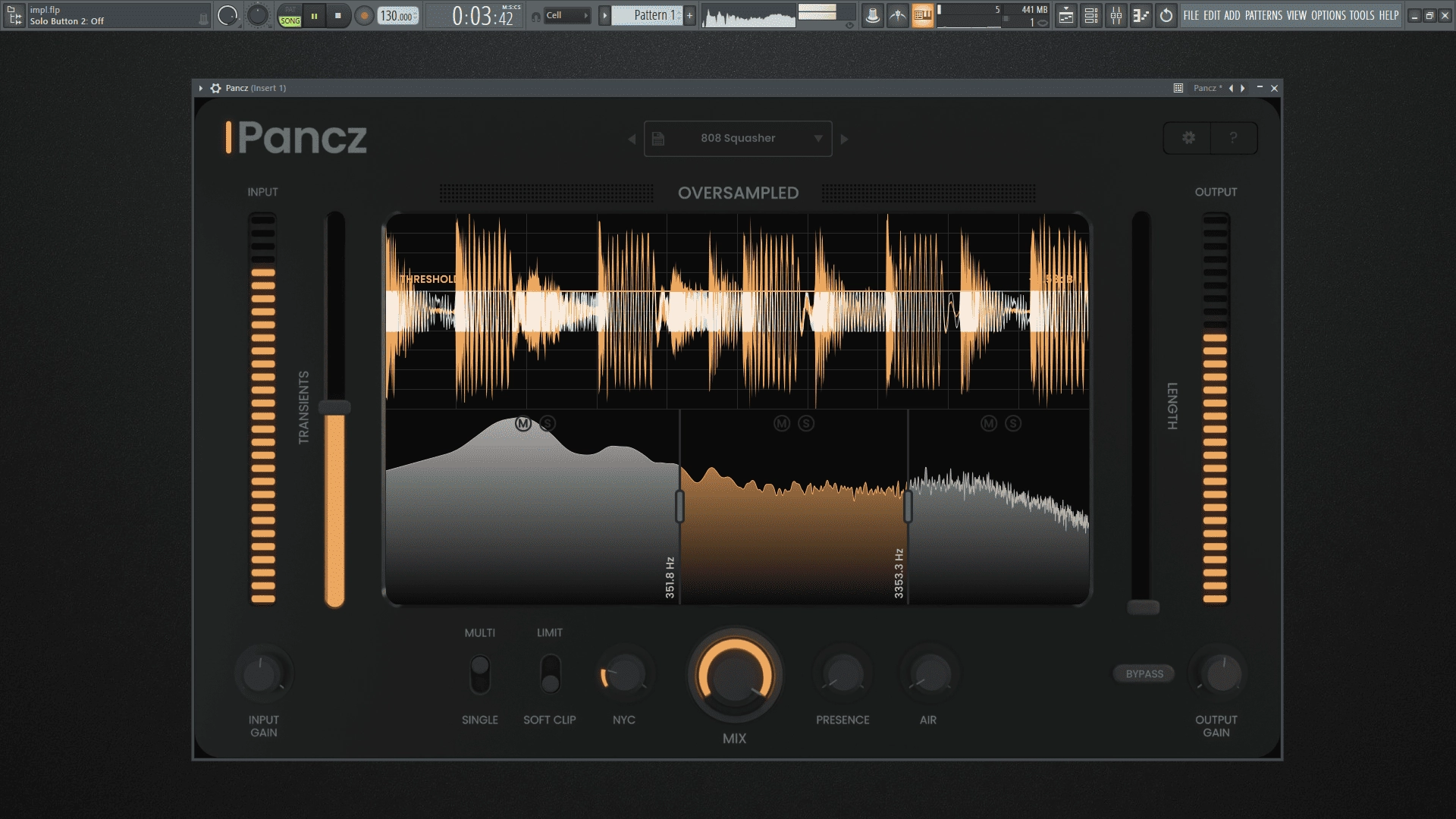The image size is (1456, 819).
Task: Click the NYC knob
Action: tap(624, 674)
